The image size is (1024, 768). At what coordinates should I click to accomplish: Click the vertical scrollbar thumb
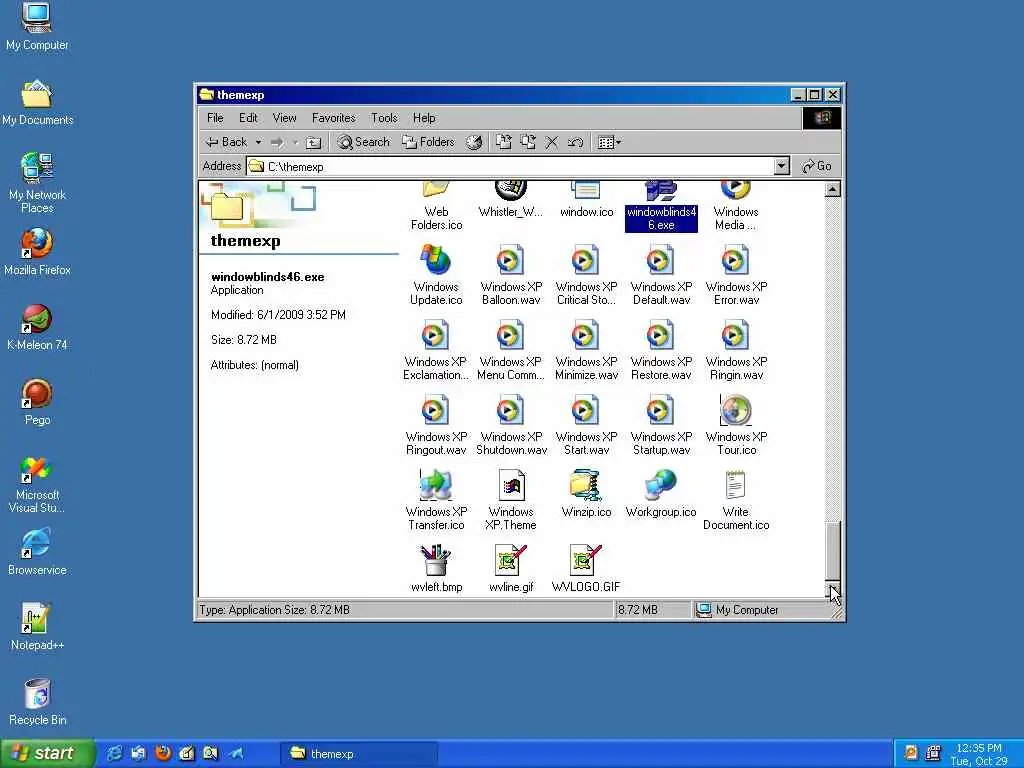point(833,551)
